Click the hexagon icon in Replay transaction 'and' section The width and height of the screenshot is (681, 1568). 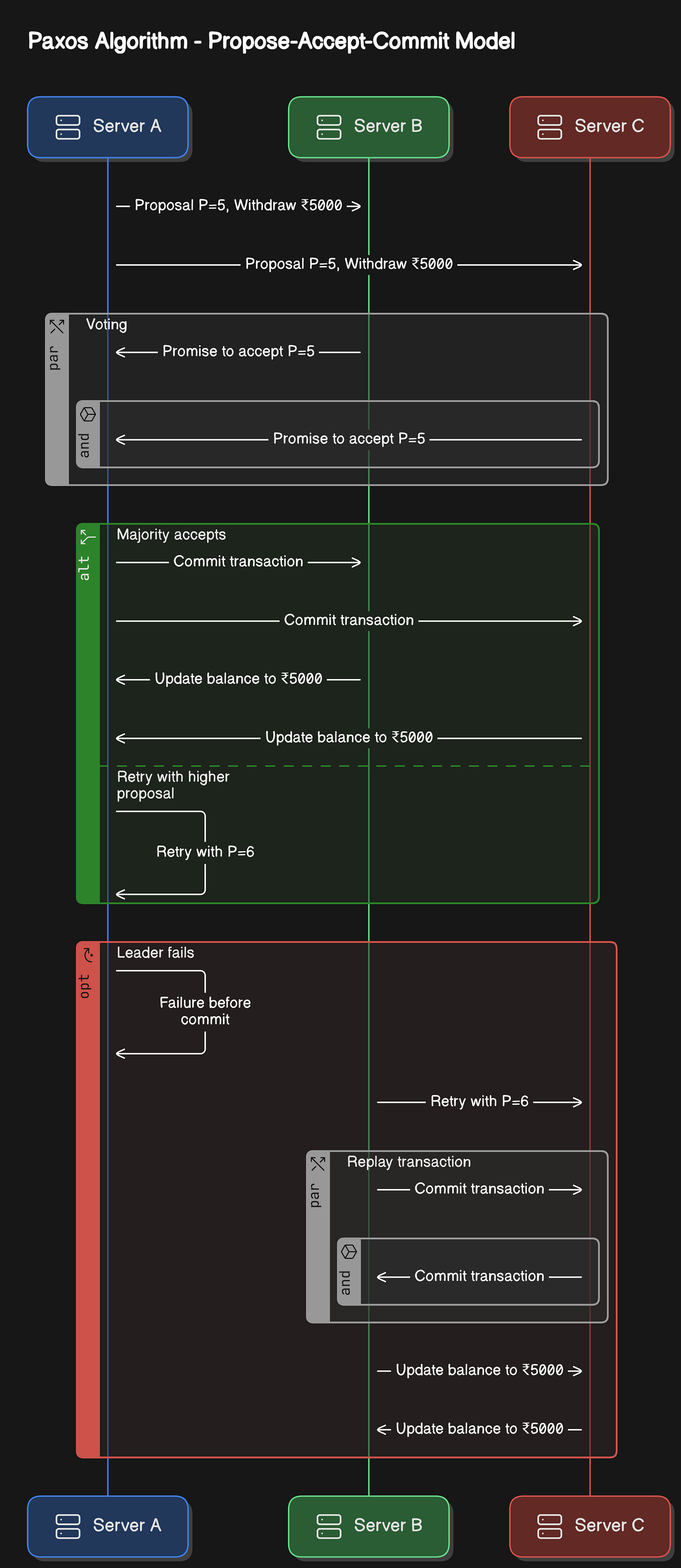click(x=349, y=1251)
